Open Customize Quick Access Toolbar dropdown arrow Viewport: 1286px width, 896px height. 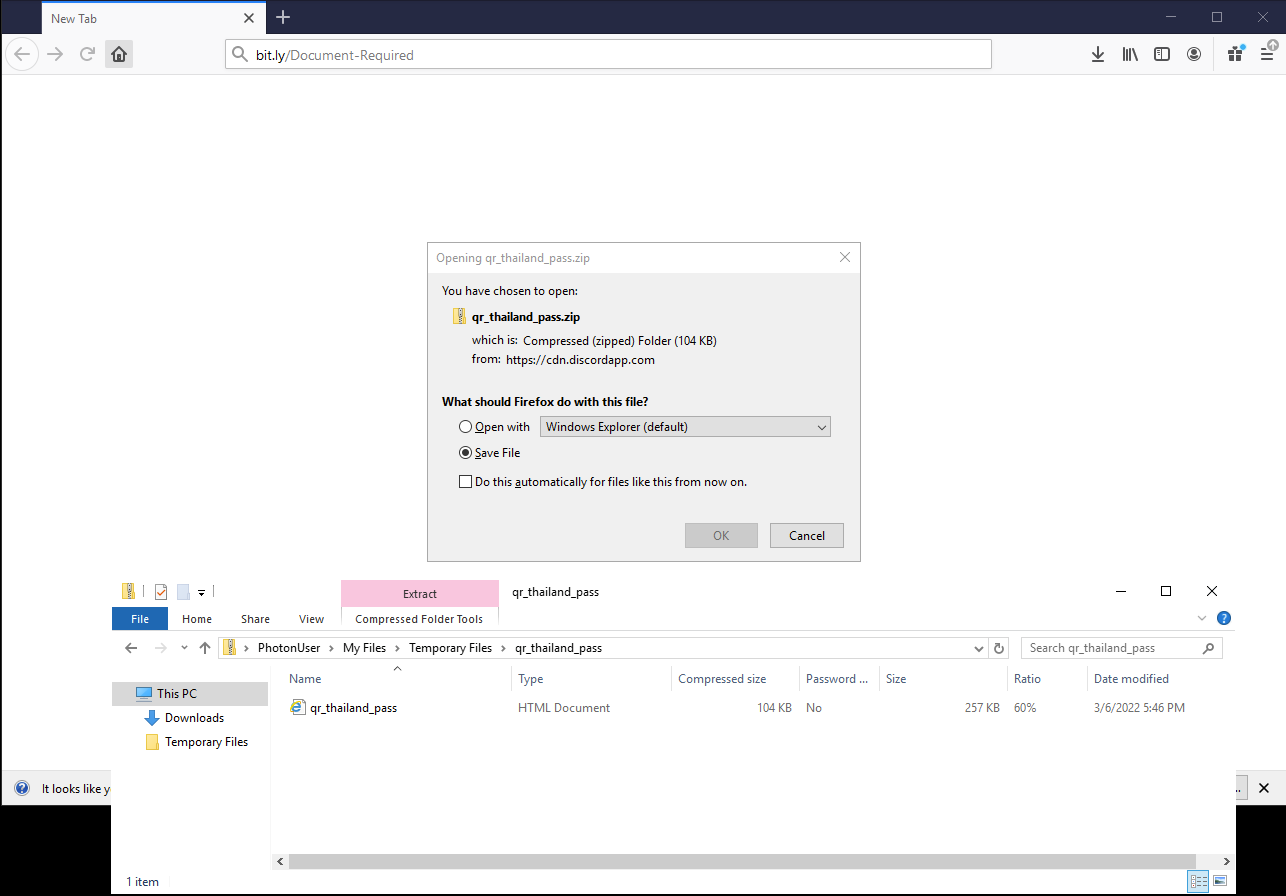201,592
